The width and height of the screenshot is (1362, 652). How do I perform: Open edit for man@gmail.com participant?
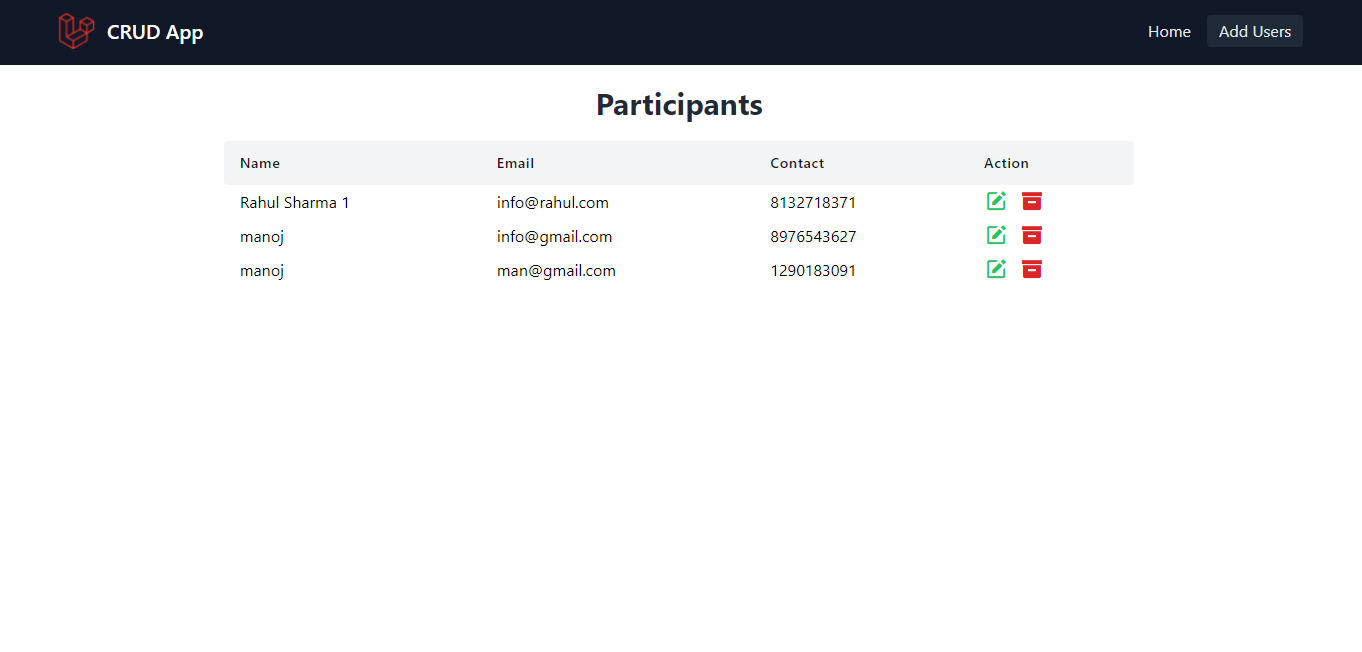(x=996, y=269)
